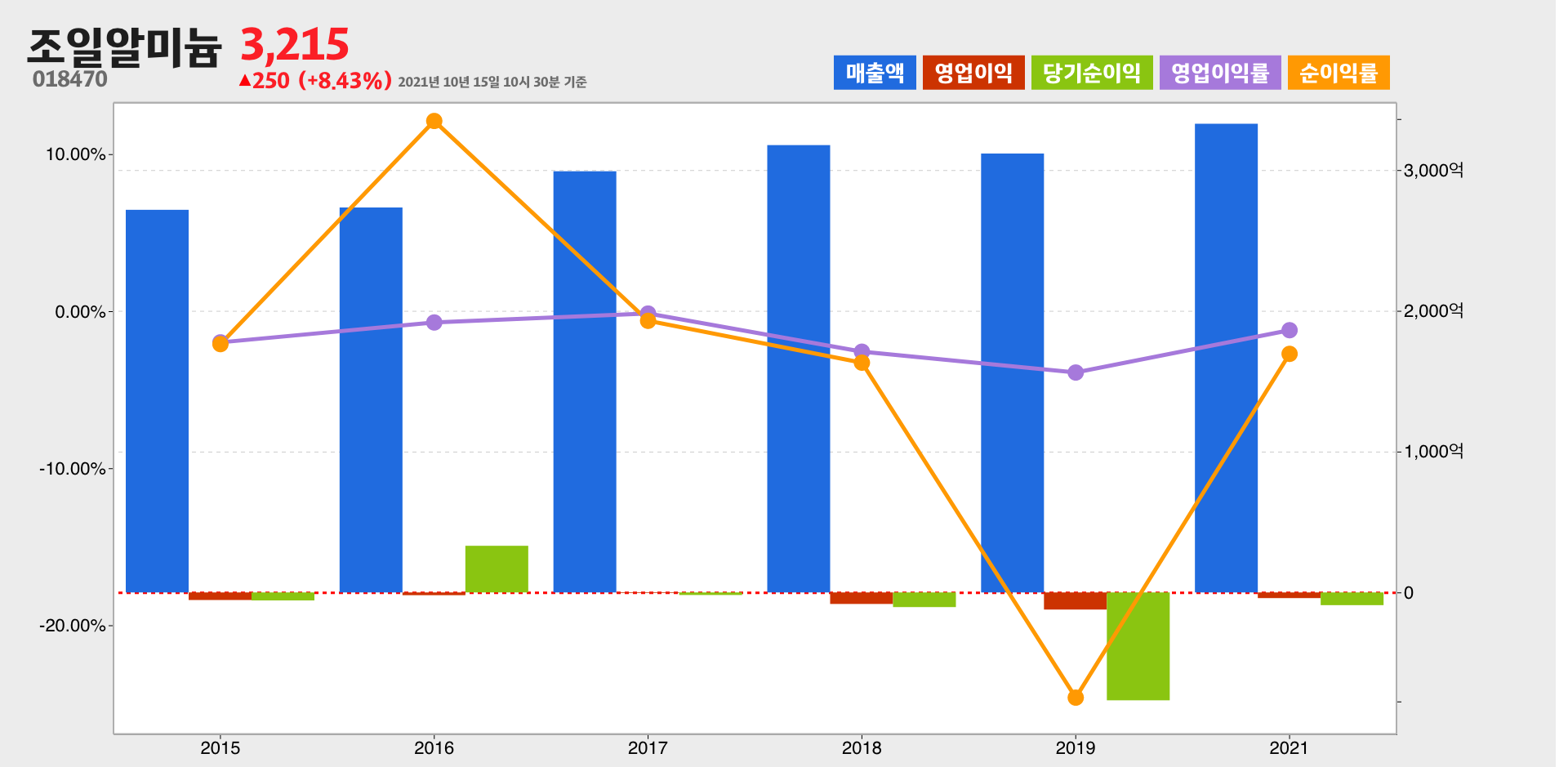Click the 2019 x-axis label
Viewport: 1568px width, 767px height.
tap(1076, 747)
